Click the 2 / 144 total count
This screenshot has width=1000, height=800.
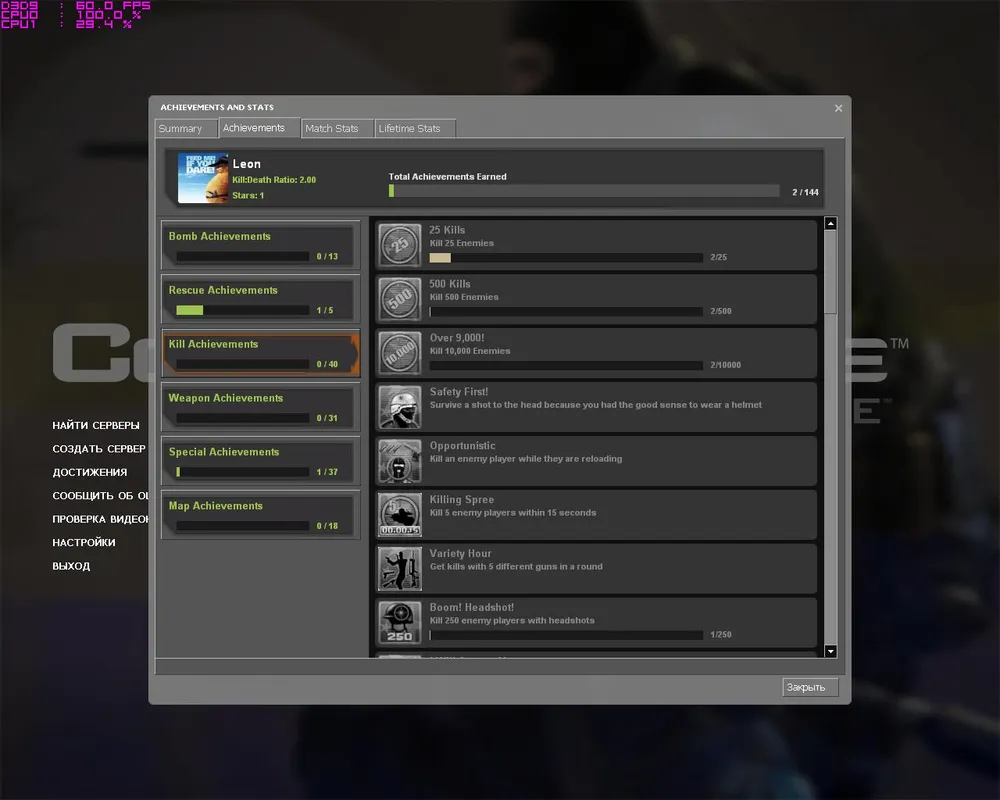tap(805, 192)
